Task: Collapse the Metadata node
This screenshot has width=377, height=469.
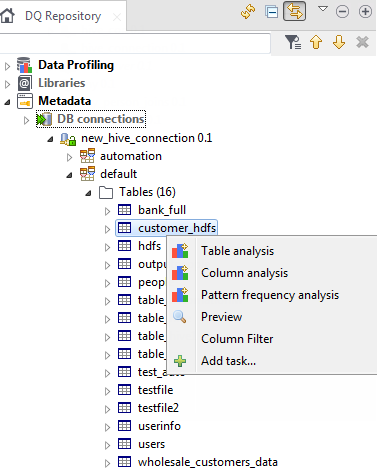Action: (7, 102)
